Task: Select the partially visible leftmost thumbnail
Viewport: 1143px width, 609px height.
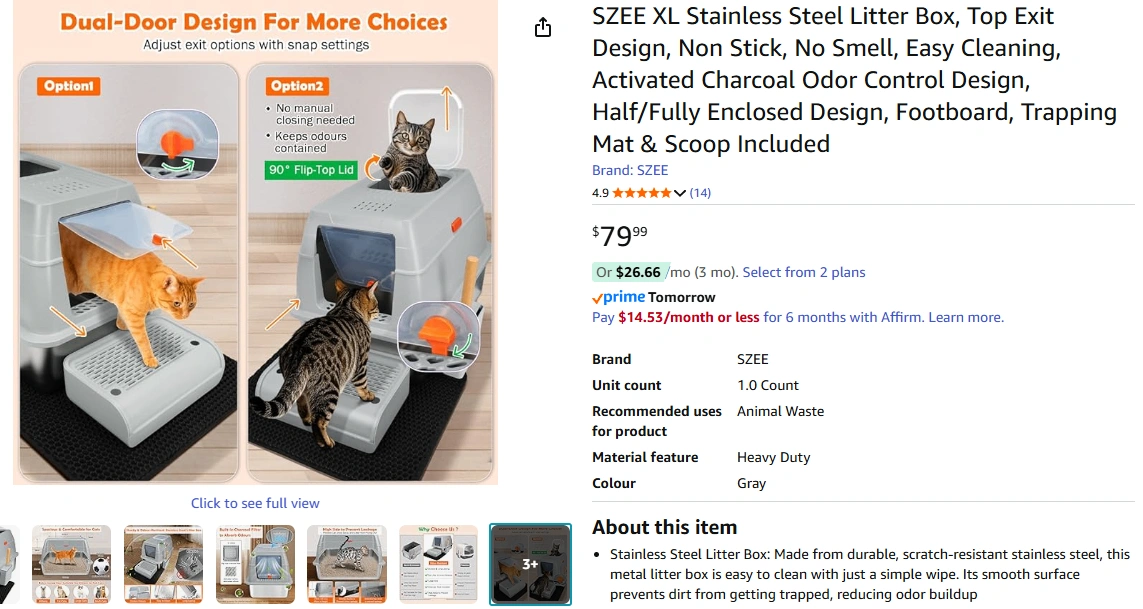Action: pyautogui.click(x=10, y=565)
